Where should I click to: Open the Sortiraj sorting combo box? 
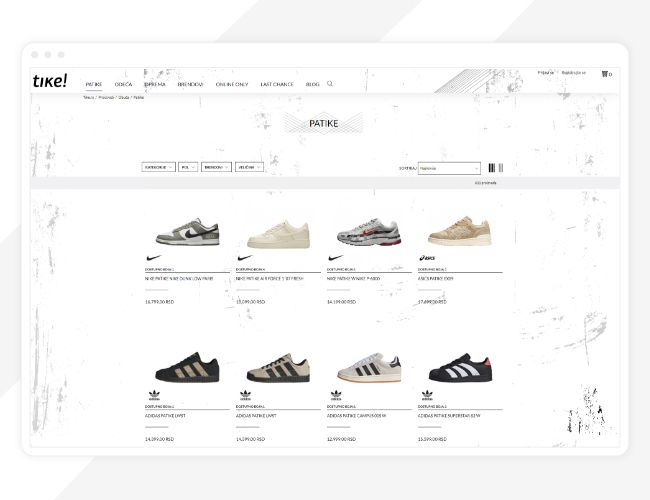pyautogui.click(x=449, y=168)
